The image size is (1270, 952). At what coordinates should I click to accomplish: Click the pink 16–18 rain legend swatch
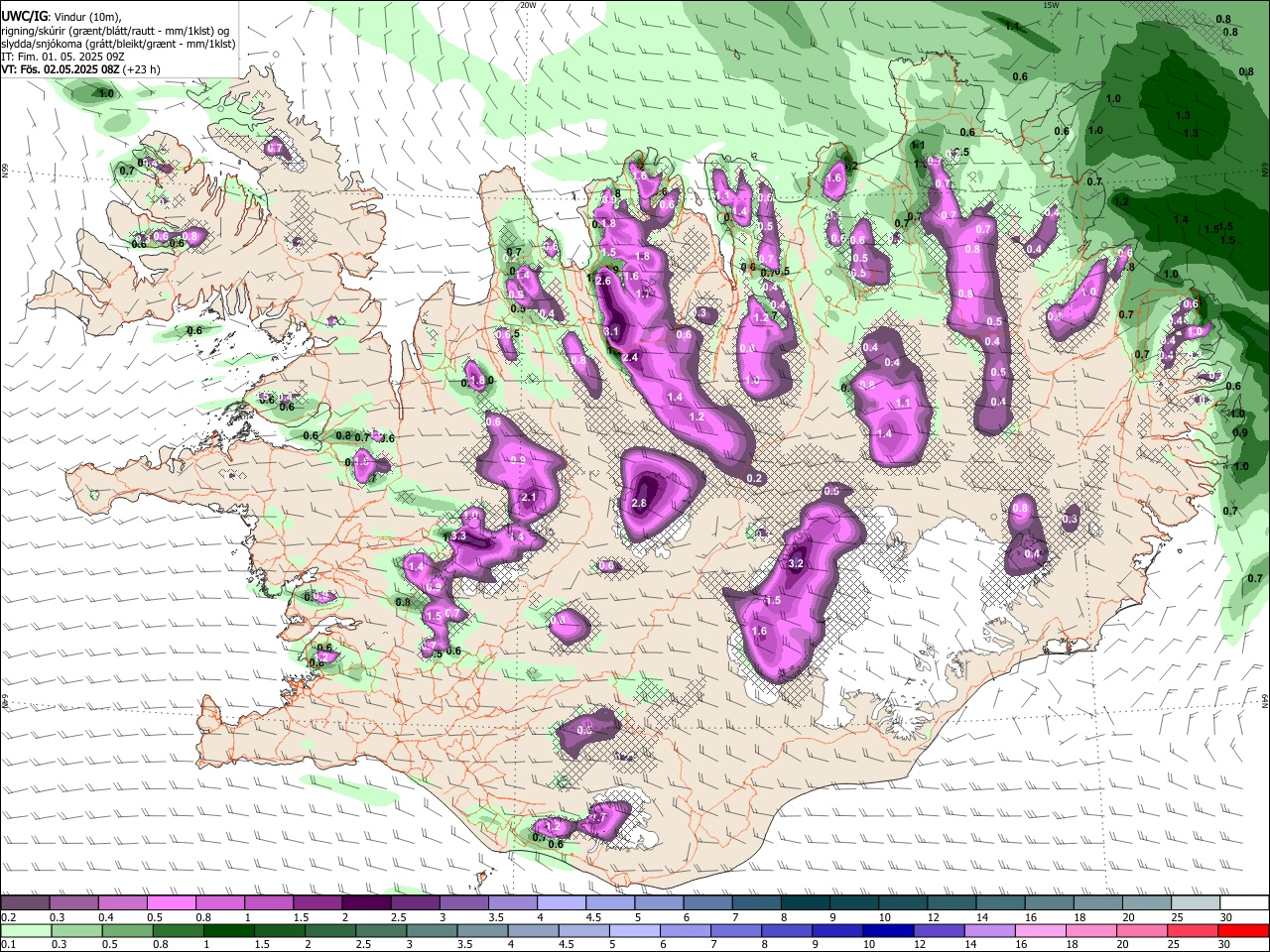click(1042, 930)
